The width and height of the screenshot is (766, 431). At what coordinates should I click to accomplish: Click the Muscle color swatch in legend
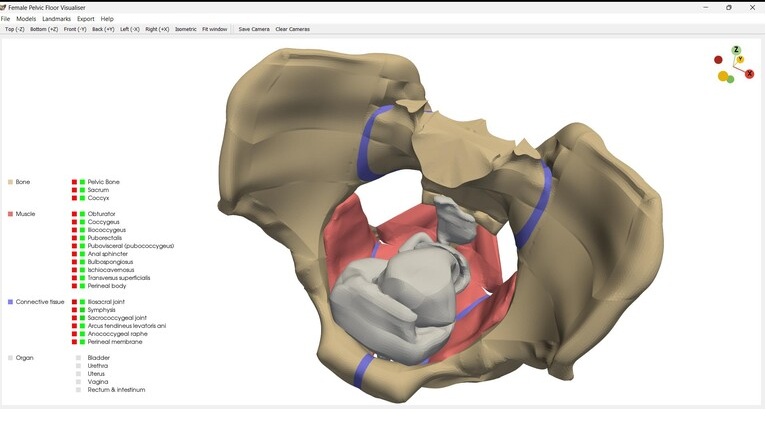(11, 214)
